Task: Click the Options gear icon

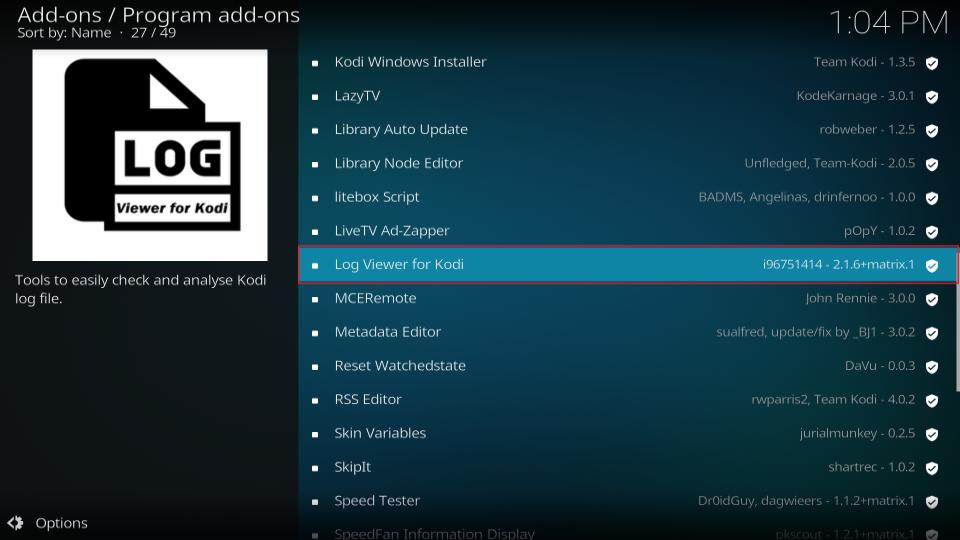Action: (x=15, y=523)
